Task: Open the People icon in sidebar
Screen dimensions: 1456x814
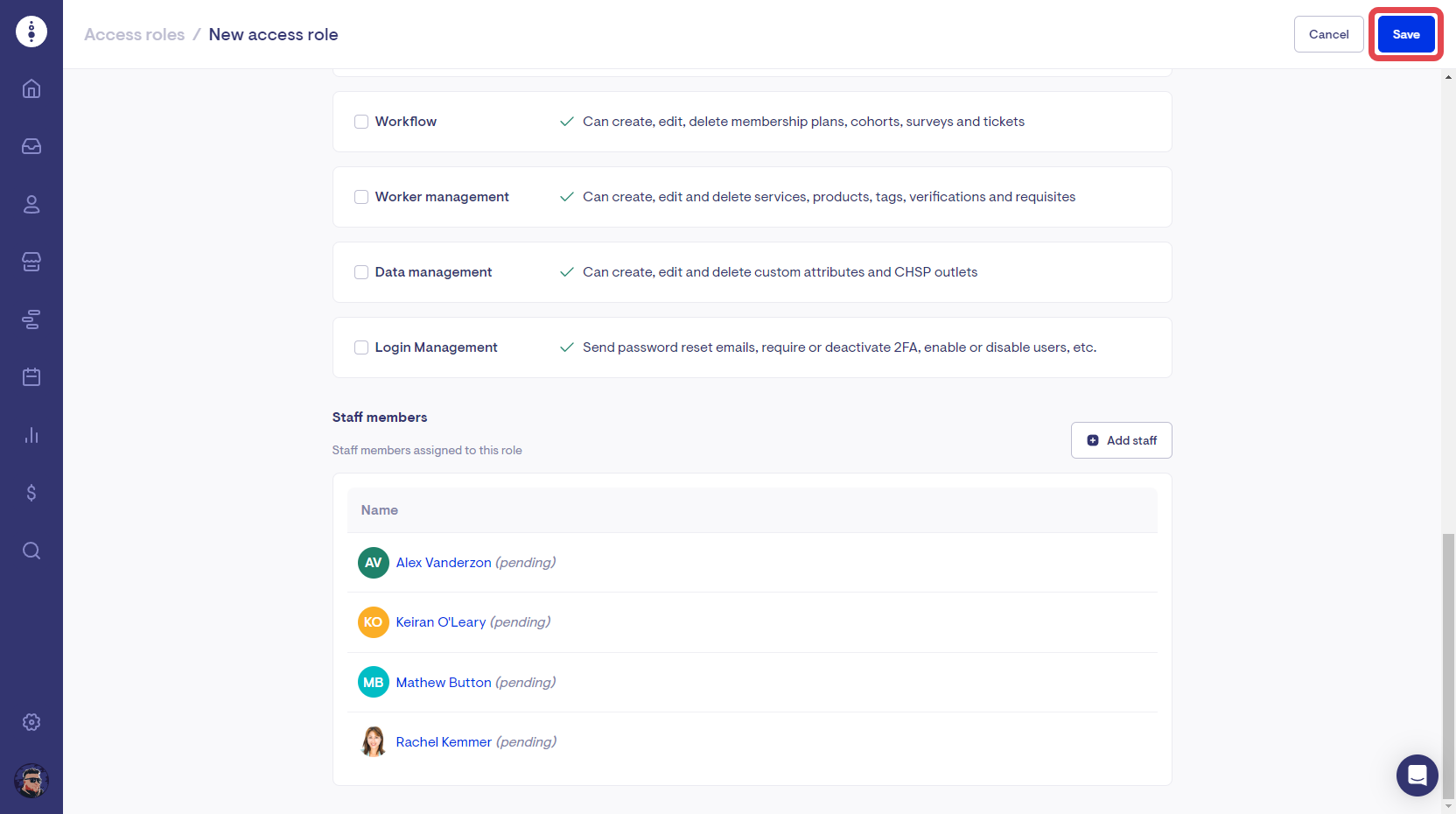Action: pyautogui.click(x=31, y=204)
